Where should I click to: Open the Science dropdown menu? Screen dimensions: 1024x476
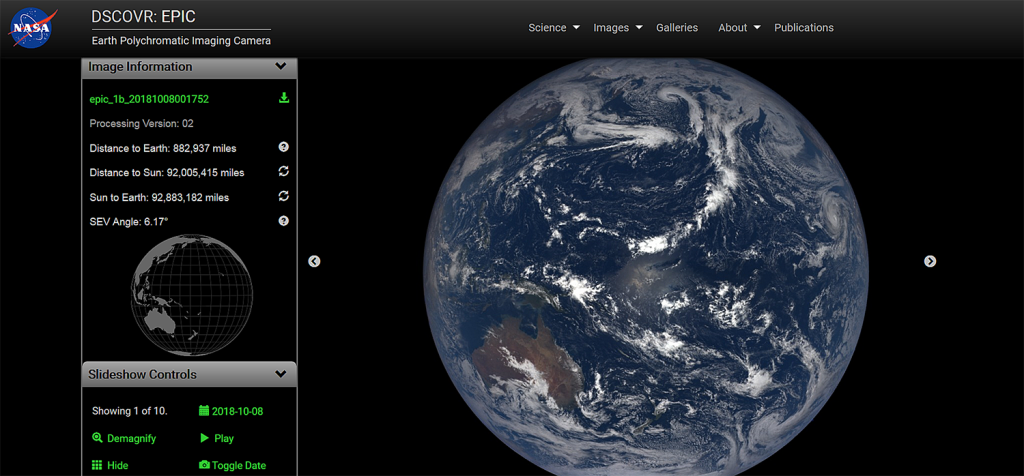(x=553, y=28)
